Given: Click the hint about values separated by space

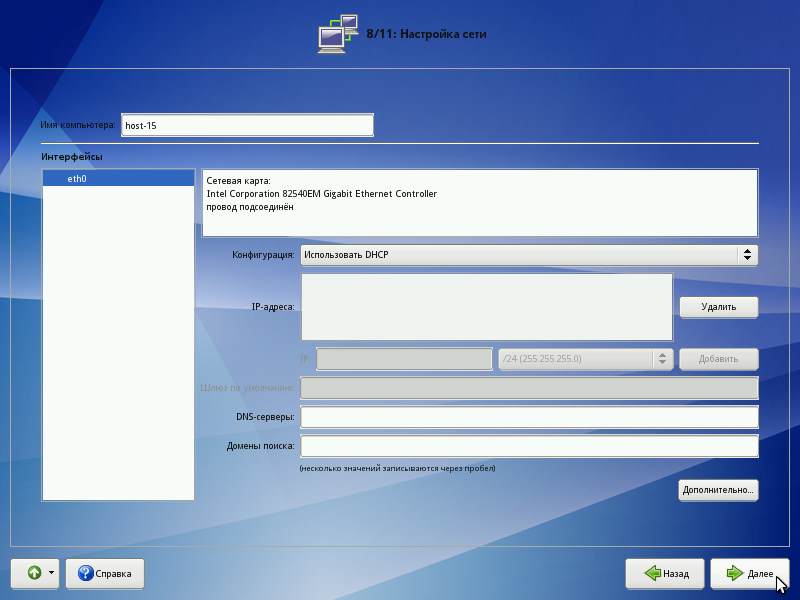Looking at the screenshot, I should pyautogui.click(x=397, y=468).
